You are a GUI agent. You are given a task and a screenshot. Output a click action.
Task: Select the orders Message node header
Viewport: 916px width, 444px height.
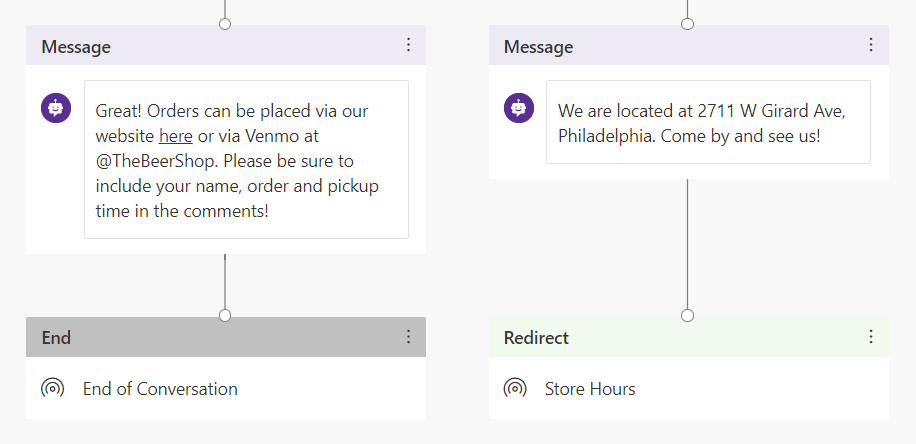(200, 46)
